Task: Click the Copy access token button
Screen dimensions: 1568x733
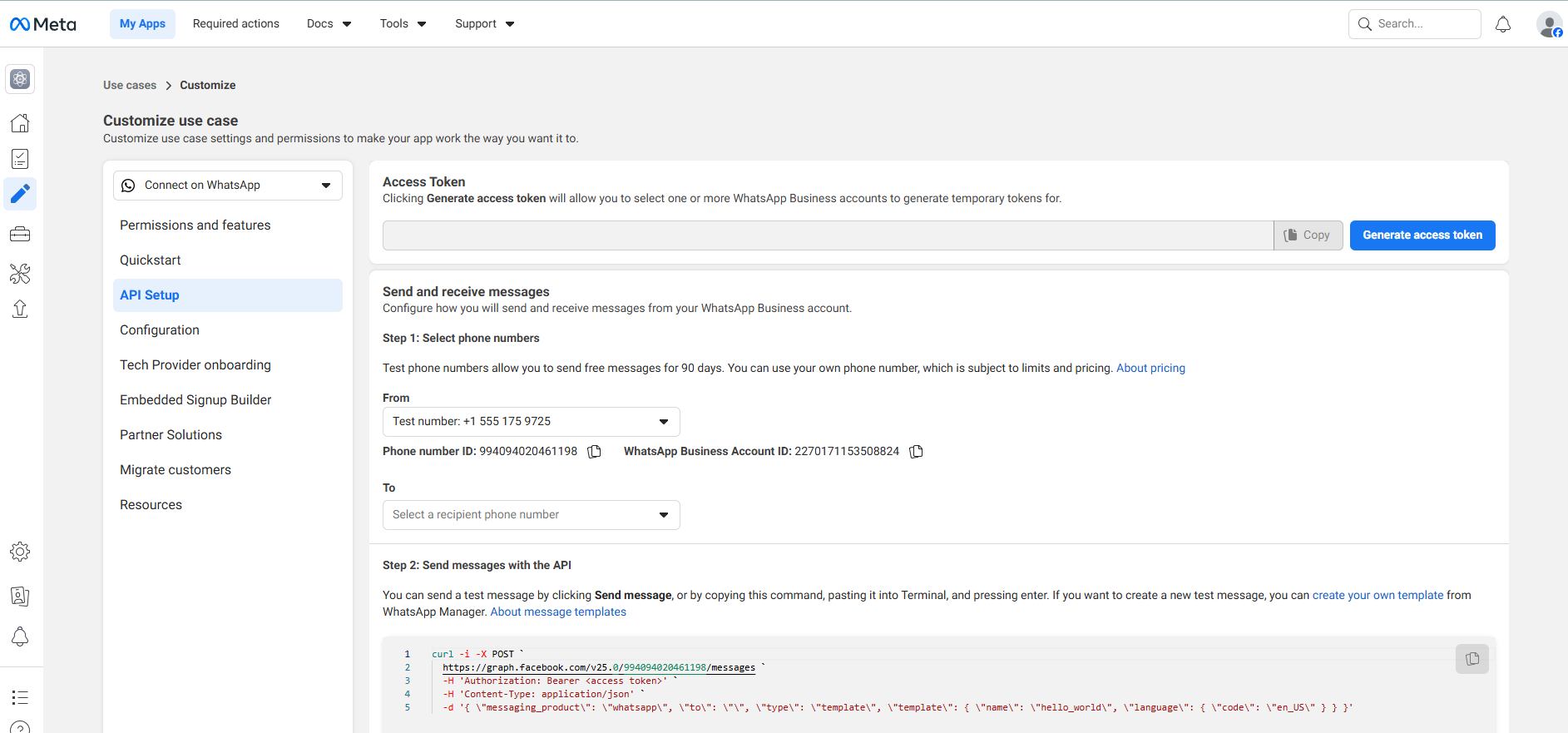Action: click(x=1308, y=235)
